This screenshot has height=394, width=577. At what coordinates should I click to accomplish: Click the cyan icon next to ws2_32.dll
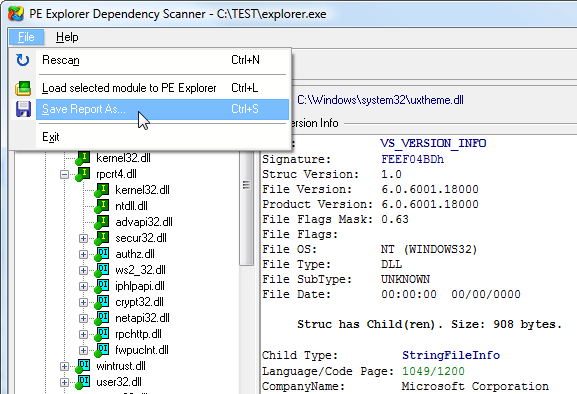click(102, 270)
